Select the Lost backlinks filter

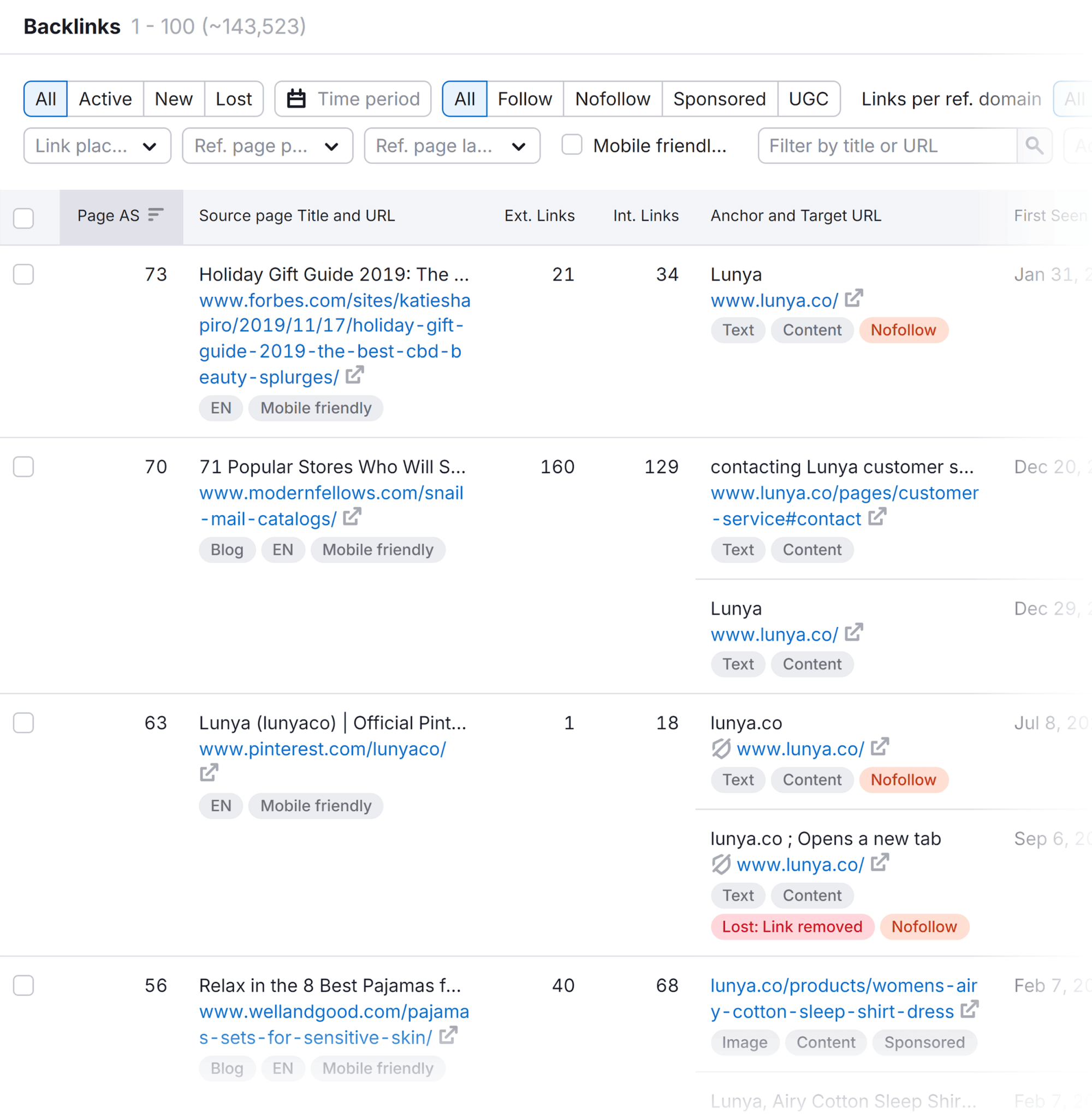point(234,99)
